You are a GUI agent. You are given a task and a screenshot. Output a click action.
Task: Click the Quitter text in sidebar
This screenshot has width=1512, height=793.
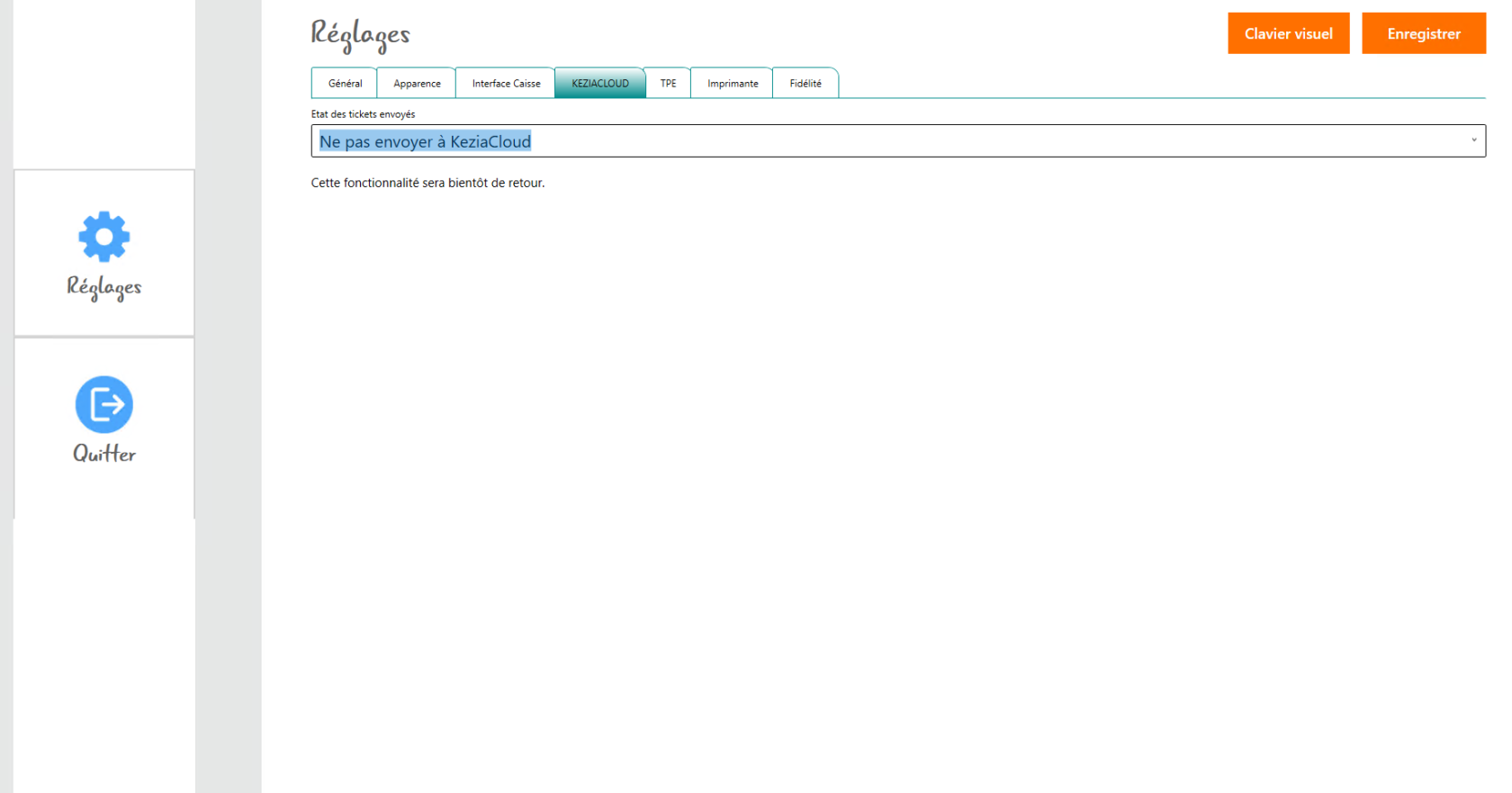[x=104, y=454]
